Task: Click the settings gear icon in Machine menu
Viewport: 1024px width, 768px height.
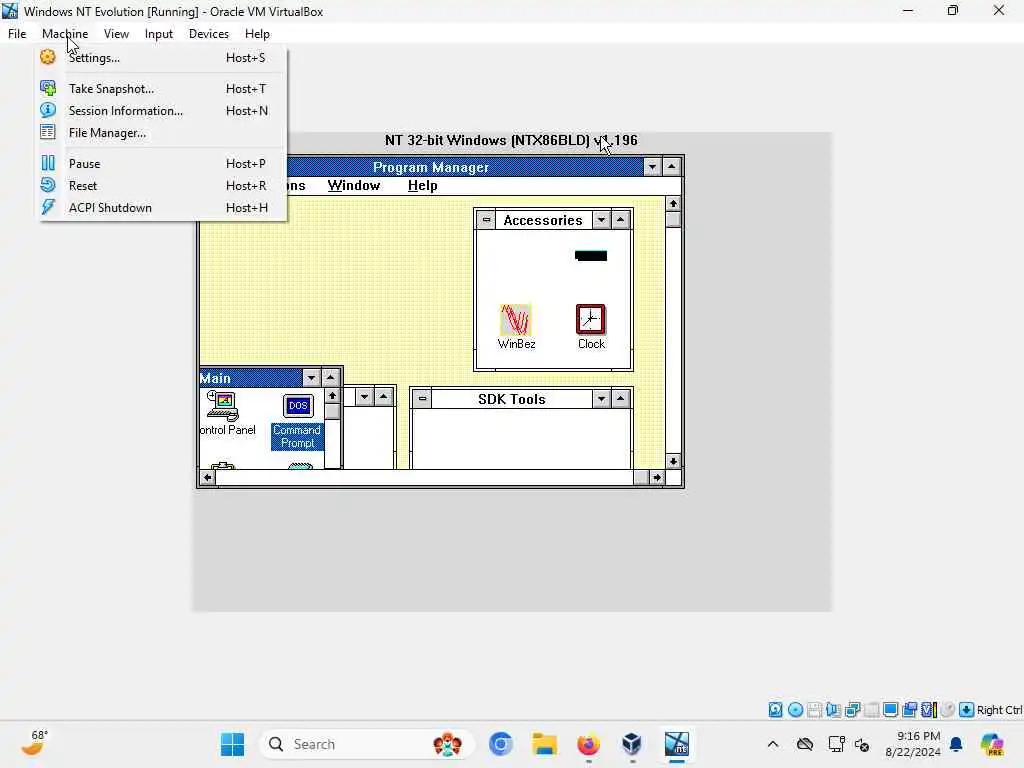Action: (48, 57)
